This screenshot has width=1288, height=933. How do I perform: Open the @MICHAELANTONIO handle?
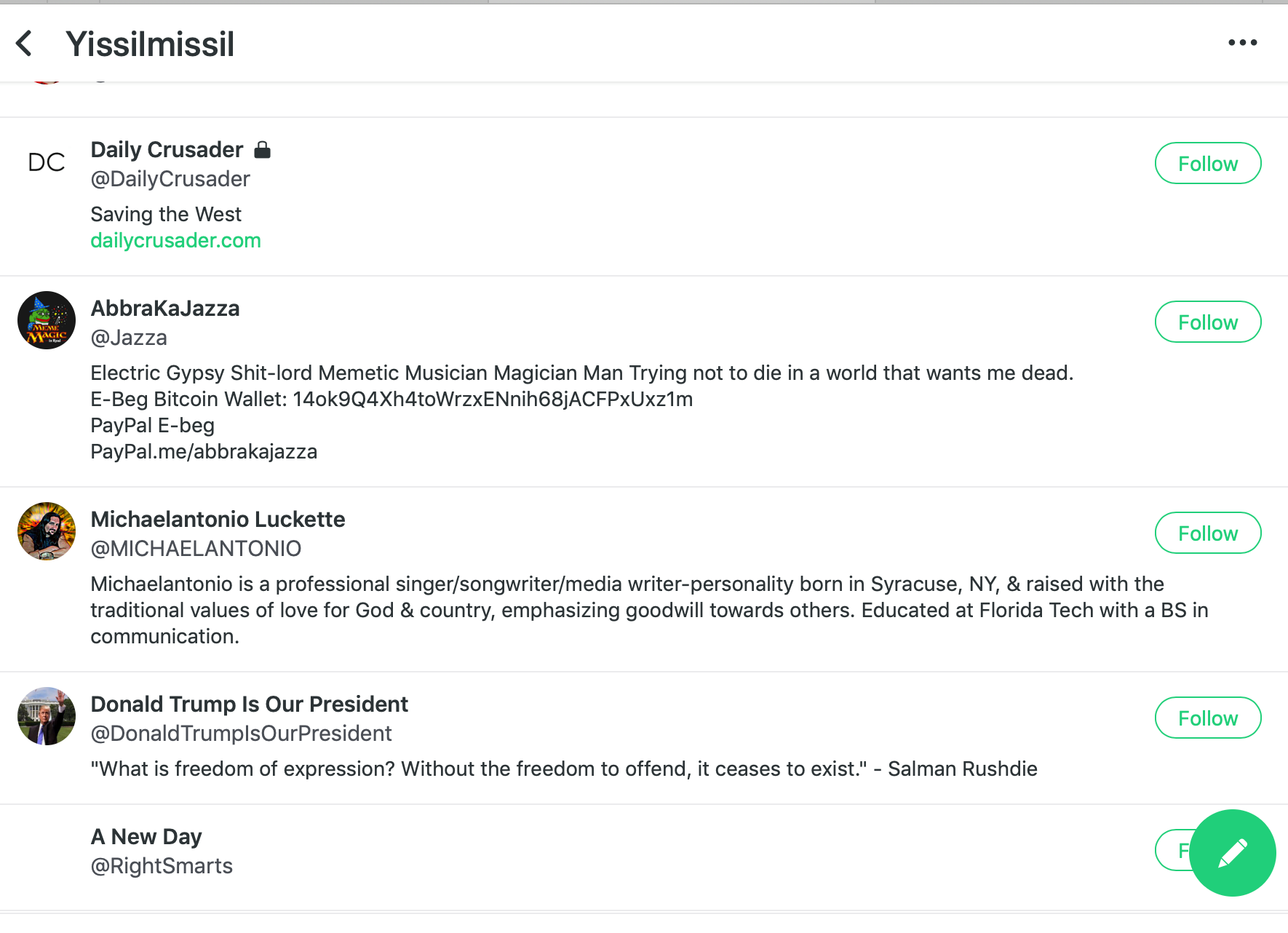click(196, 549)
